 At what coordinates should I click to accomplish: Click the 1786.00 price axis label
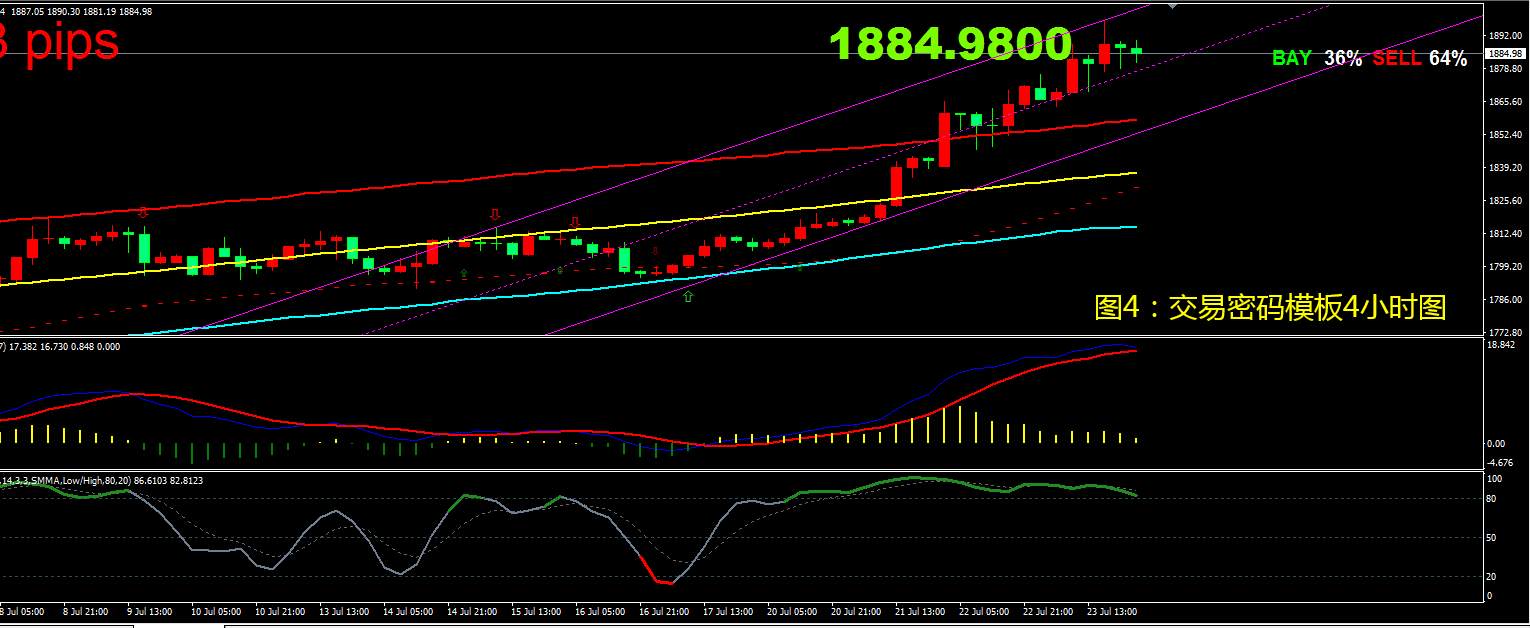(1505, 300)
